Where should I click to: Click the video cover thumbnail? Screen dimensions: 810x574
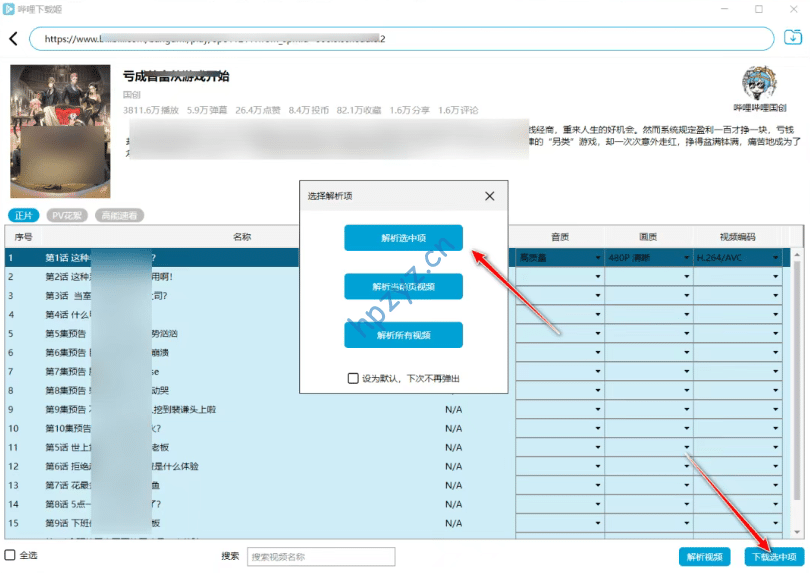(59, 132)
